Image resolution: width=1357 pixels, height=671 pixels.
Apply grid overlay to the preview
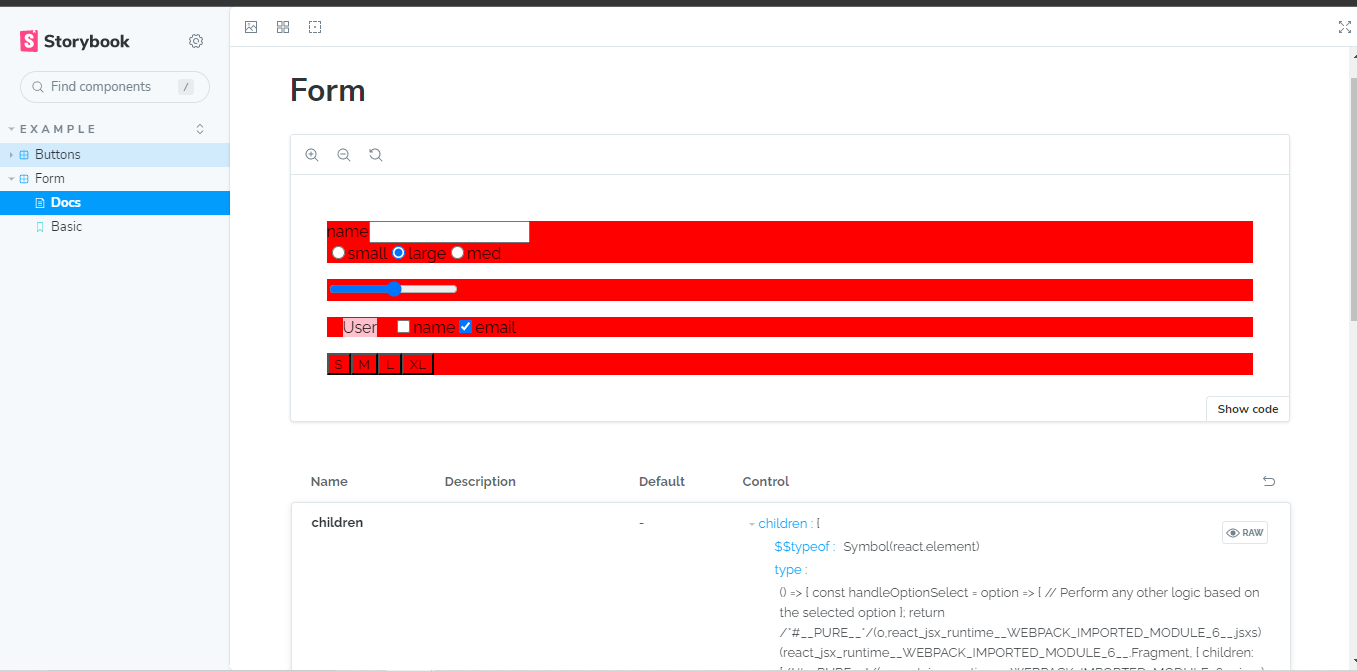(283, 27)
